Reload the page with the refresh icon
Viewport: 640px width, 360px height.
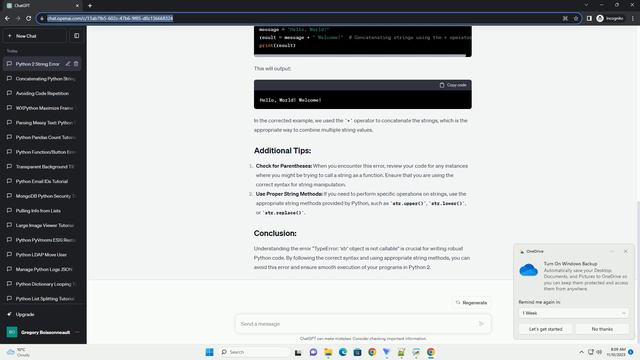29,18
